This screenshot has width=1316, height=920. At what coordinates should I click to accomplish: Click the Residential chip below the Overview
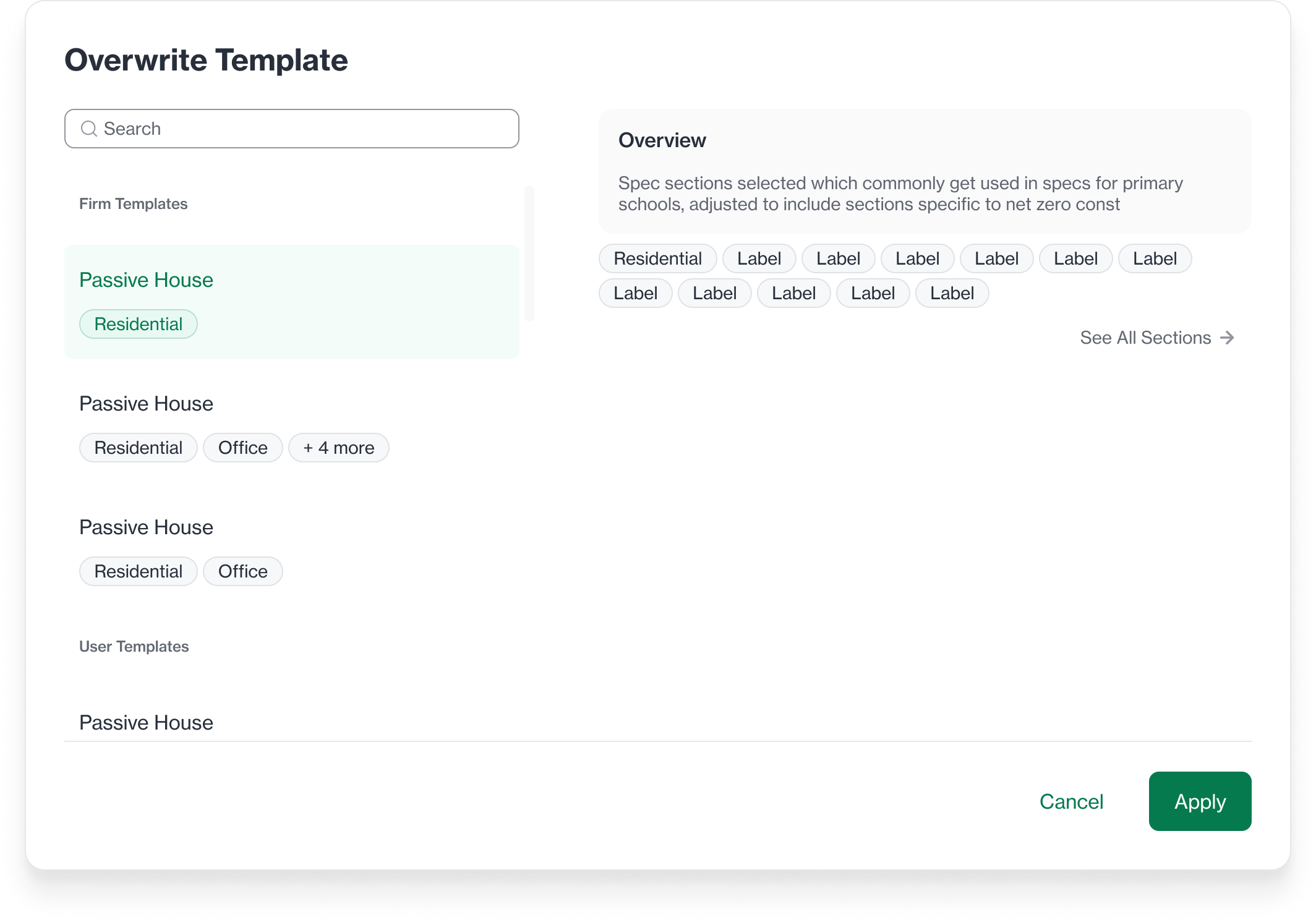pyautogui.click(x=658, y=258)
